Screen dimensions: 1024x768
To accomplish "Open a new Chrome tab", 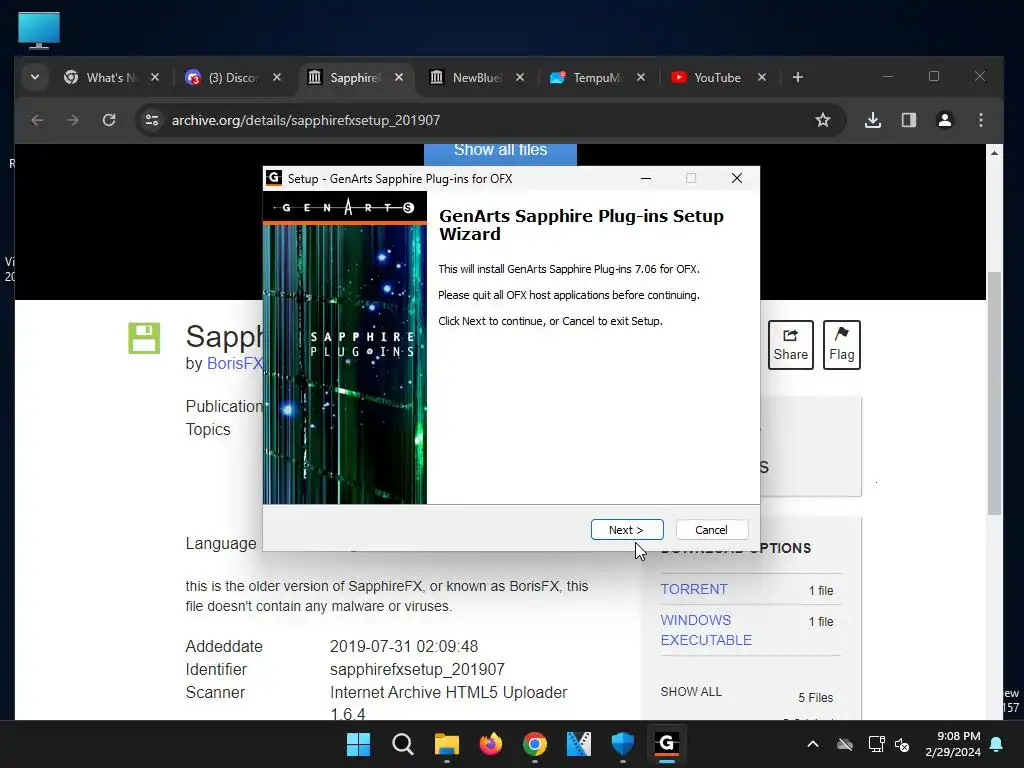I will click(797, 78).
